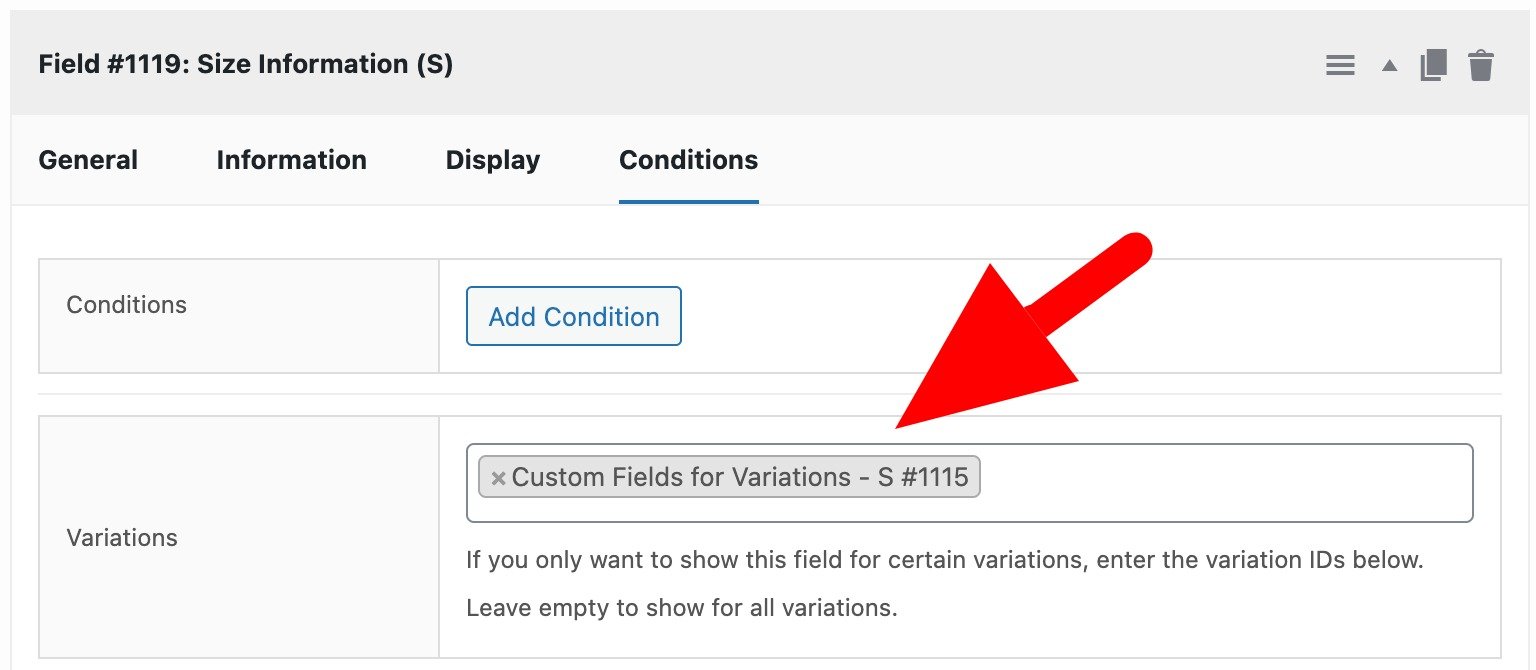
Task: Click the copy icon to clone Size Information field
Action: point(1434,64)
